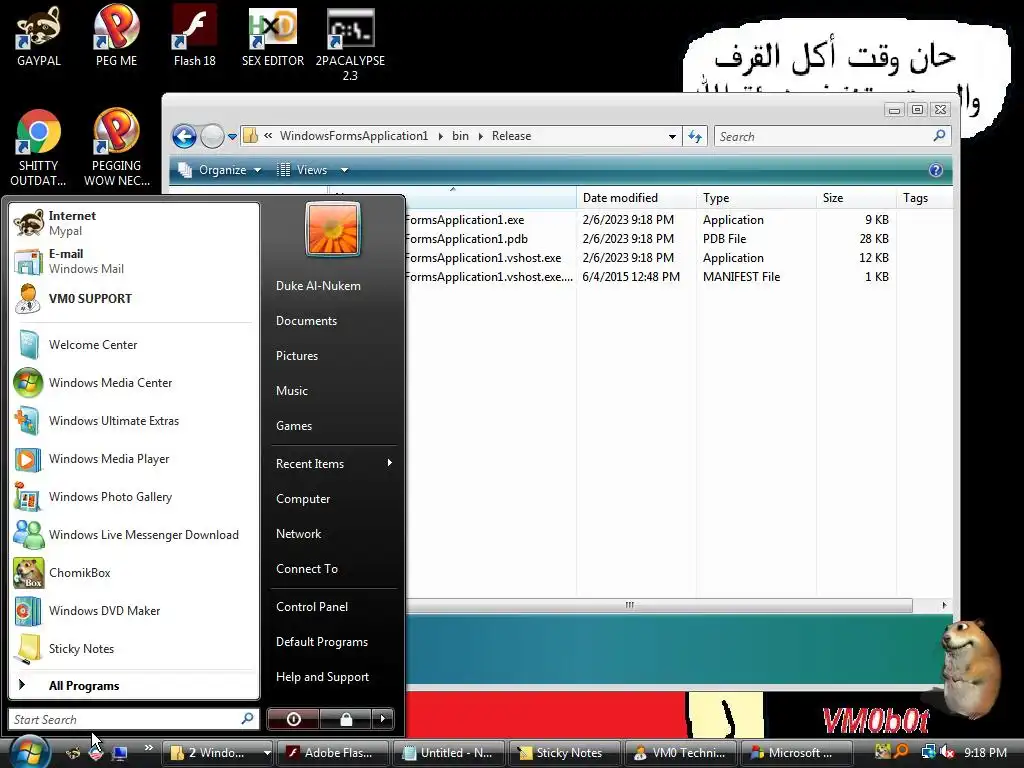Launch the Flash 18 desktop shortcut
Image resolution: width=1024 pixels, height=768 pixels.
coord(195,36)
